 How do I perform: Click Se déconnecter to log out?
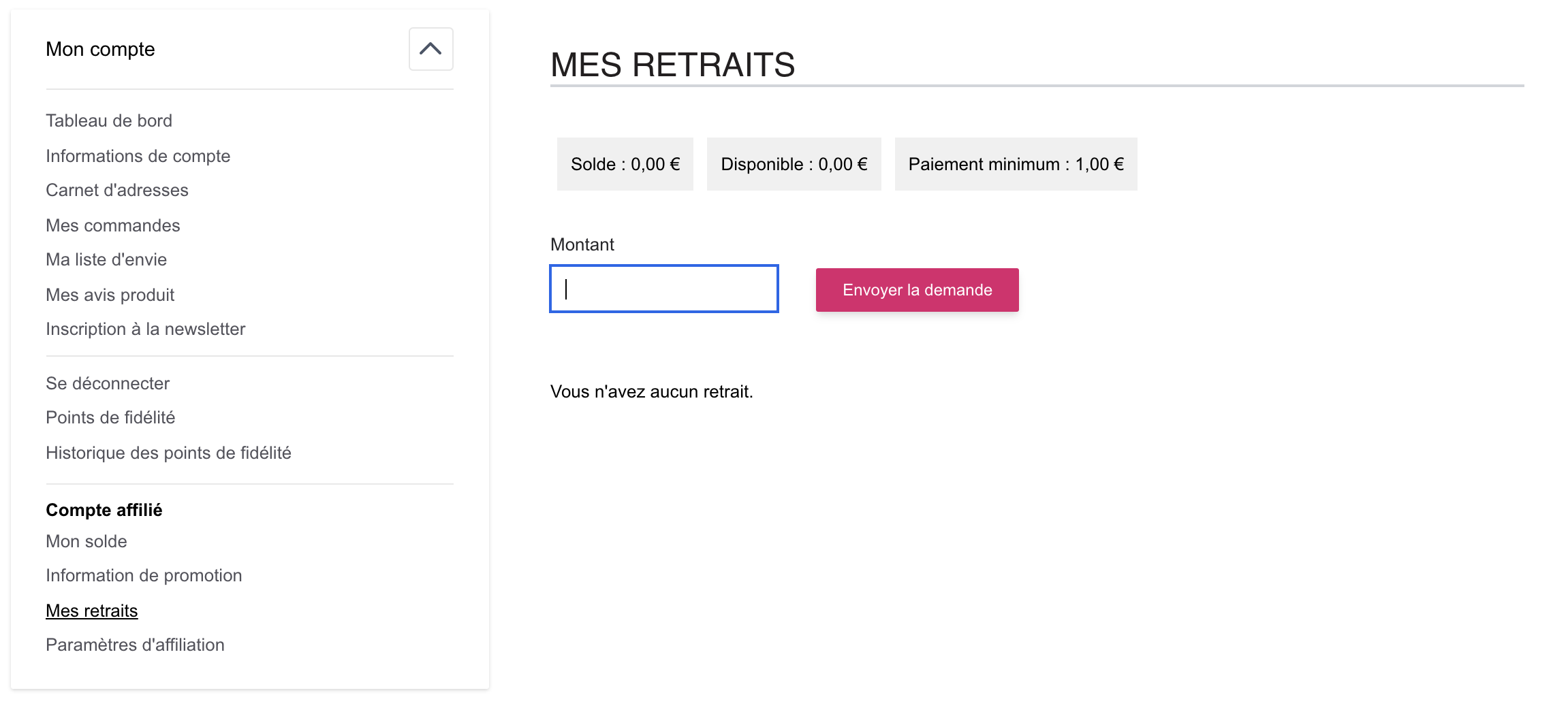[108, 383]
